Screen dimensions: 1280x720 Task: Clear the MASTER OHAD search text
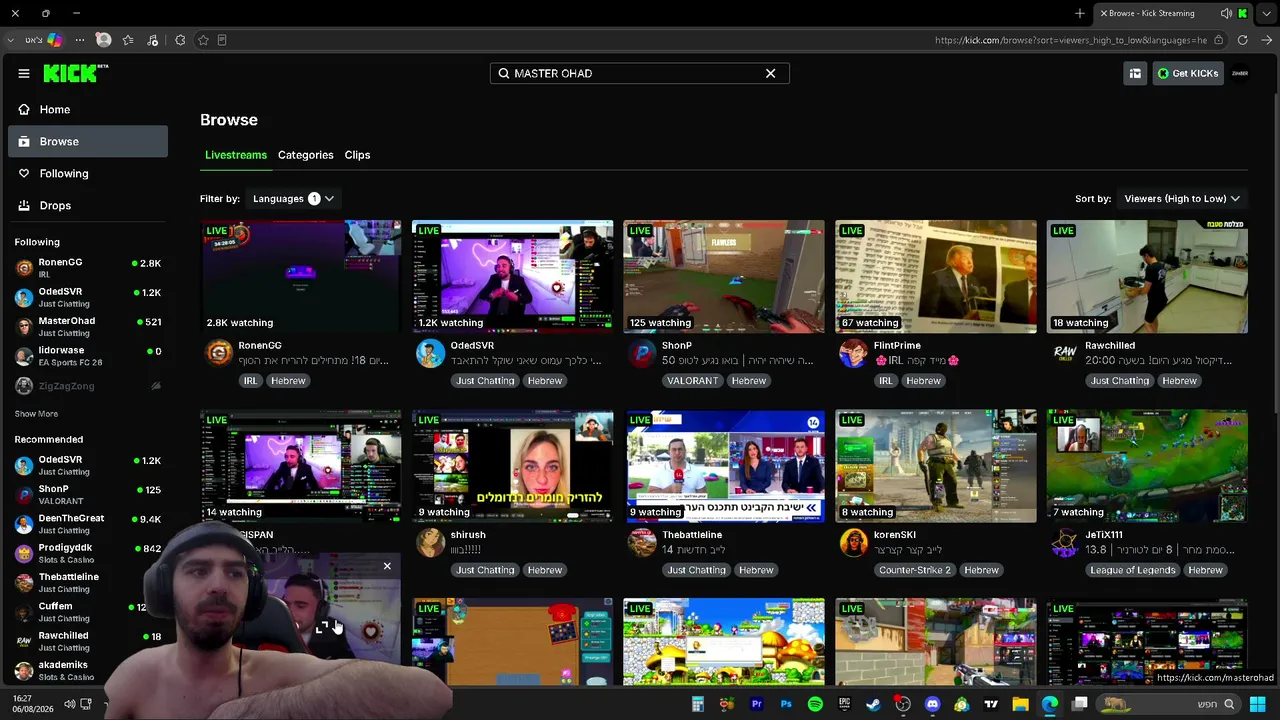pos(770,73)
